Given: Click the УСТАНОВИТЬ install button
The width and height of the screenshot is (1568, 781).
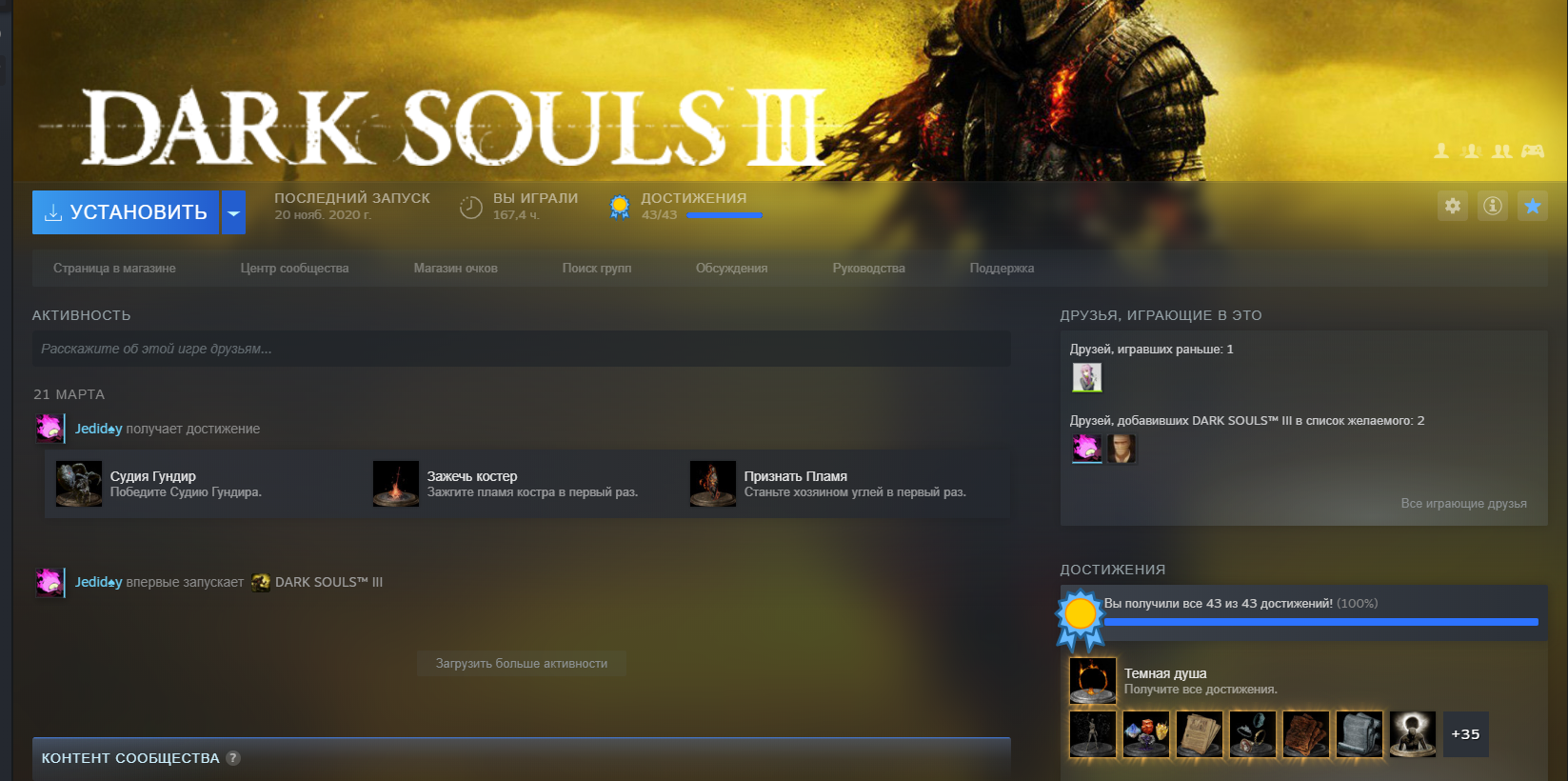Looking at the screenshot, I should tap(126, 212).
